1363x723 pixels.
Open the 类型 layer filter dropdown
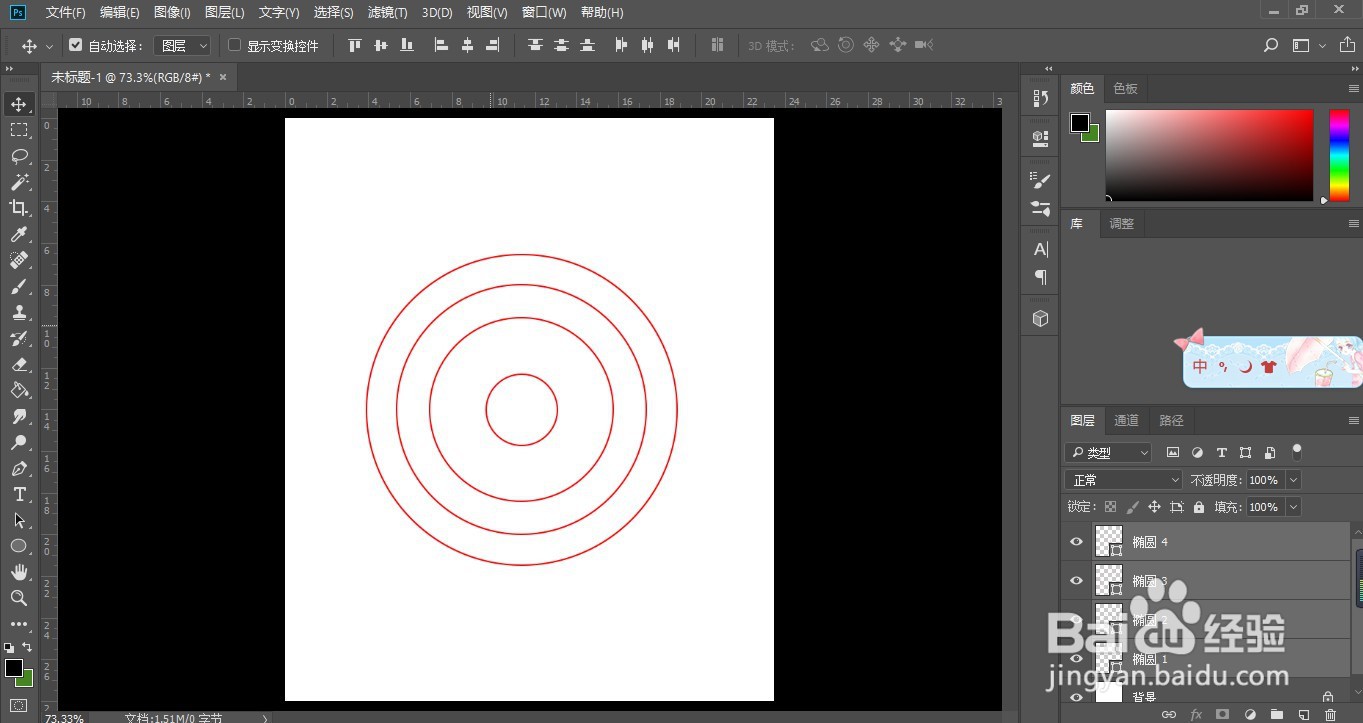1108,453
